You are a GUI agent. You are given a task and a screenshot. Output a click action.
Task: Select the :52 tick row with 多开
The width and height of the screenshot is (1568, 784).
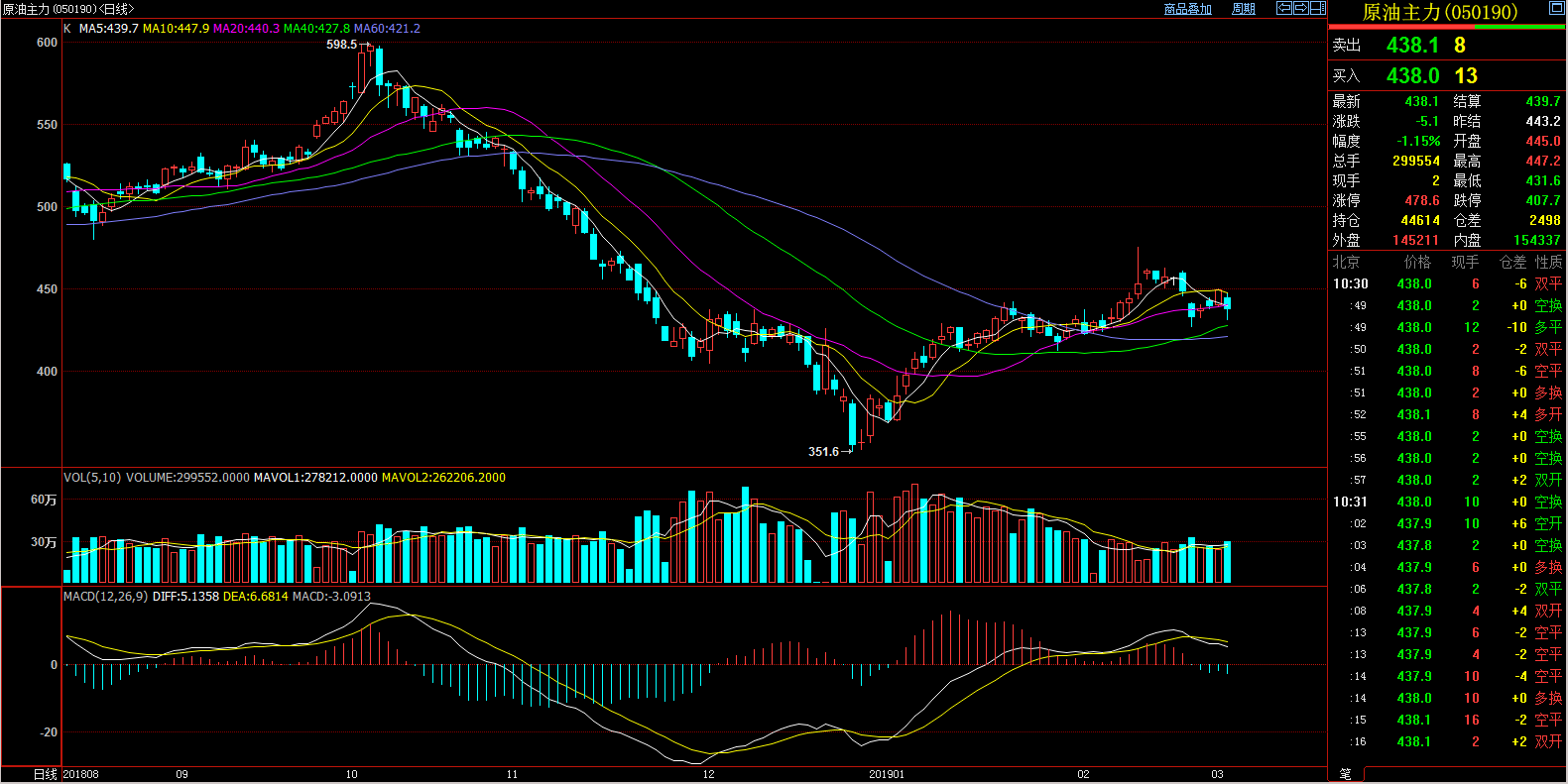pos(1447,414)
